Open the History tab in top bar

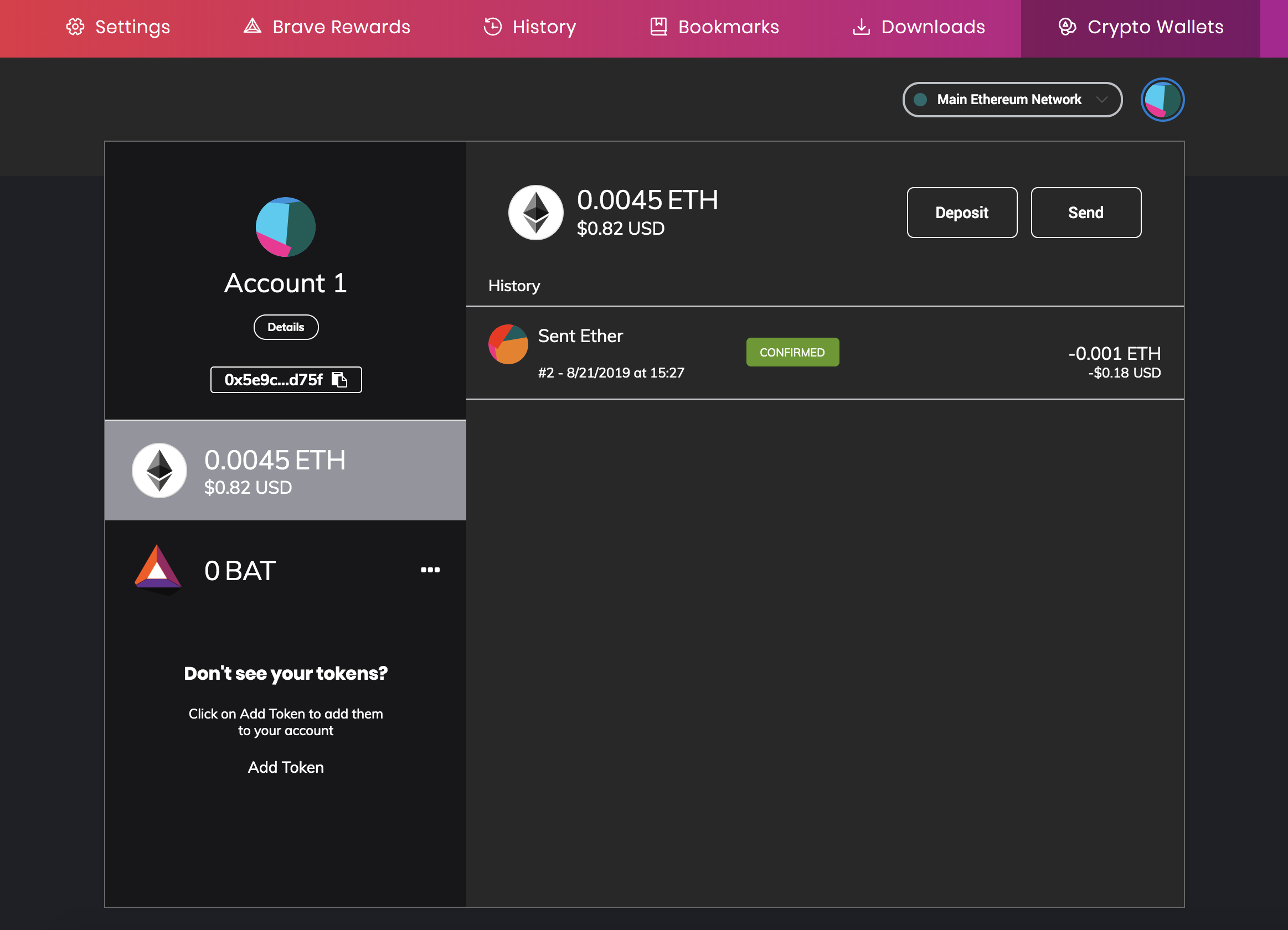529,27
